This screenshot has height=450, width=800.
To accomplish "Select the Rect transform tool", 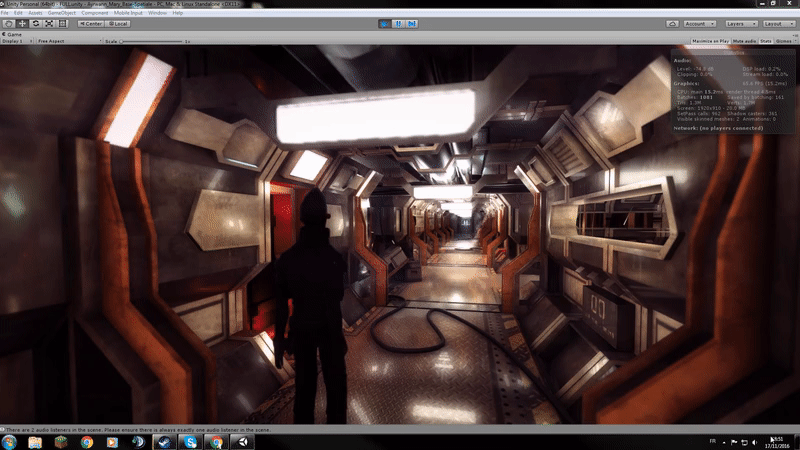I will tap(62, 23).
